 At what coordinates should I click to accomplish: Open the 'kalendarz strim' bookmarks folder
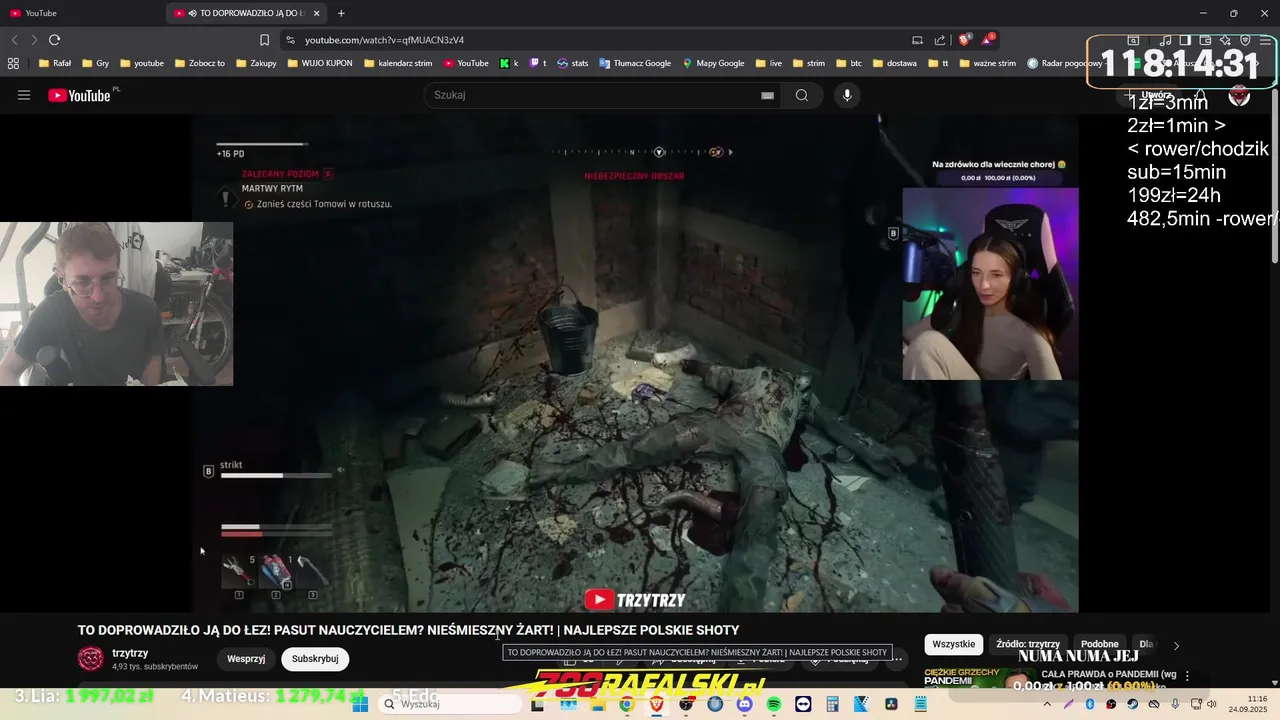tap(398, 63)
